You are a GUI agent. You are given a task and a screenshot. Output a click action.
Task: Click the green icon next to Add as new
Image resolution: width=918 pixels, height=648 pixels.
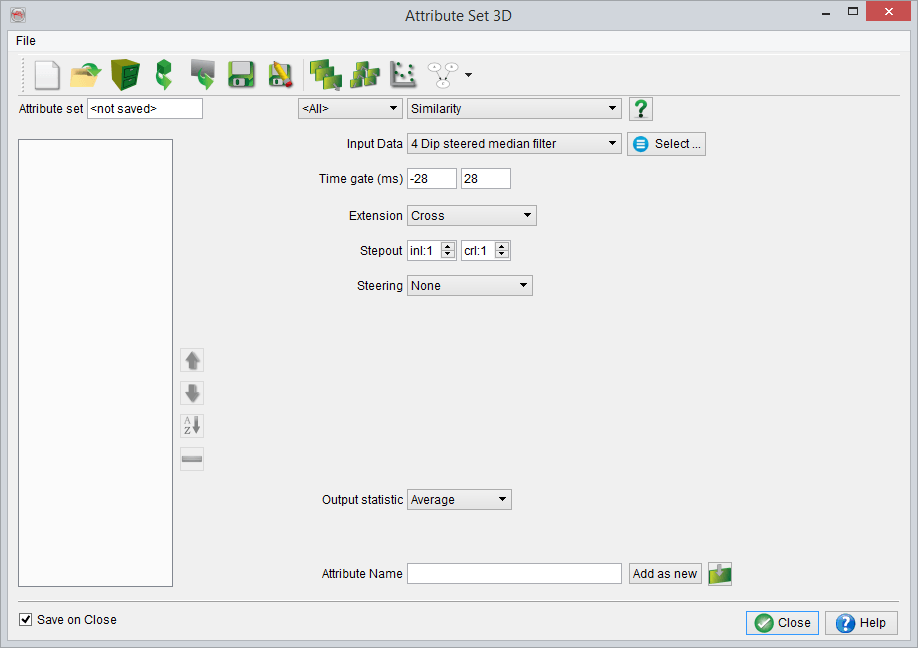click(720, 574)
